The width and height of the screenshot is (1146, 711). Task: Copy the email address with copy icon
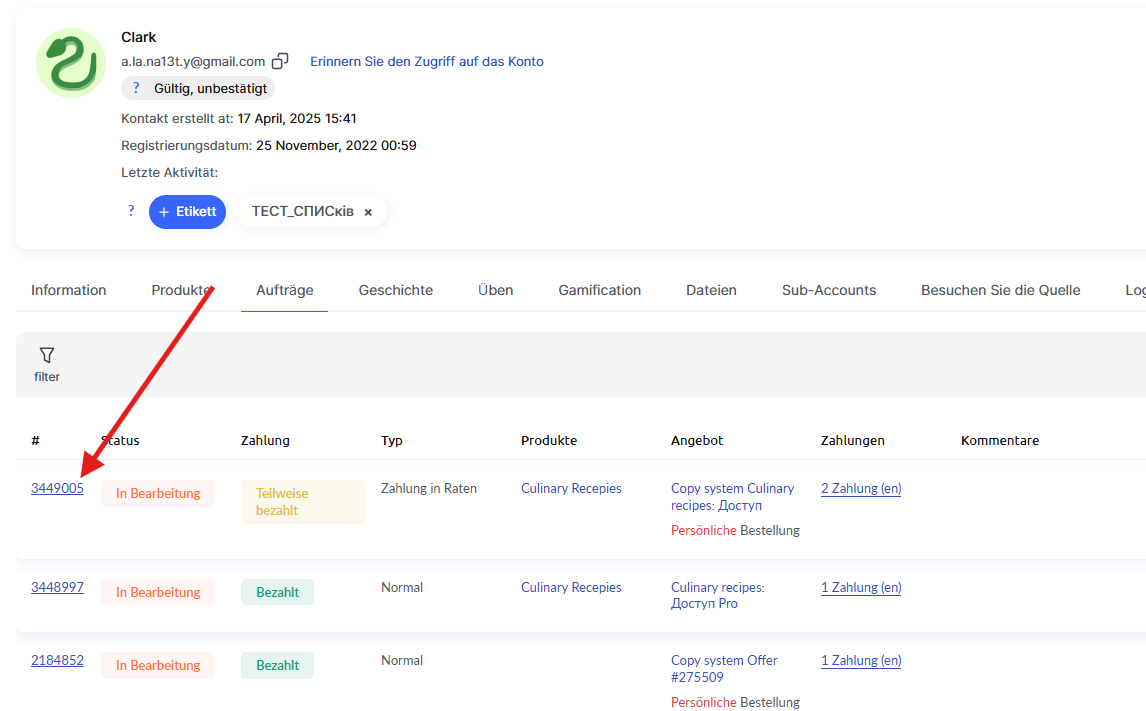[x=281, y=61]
